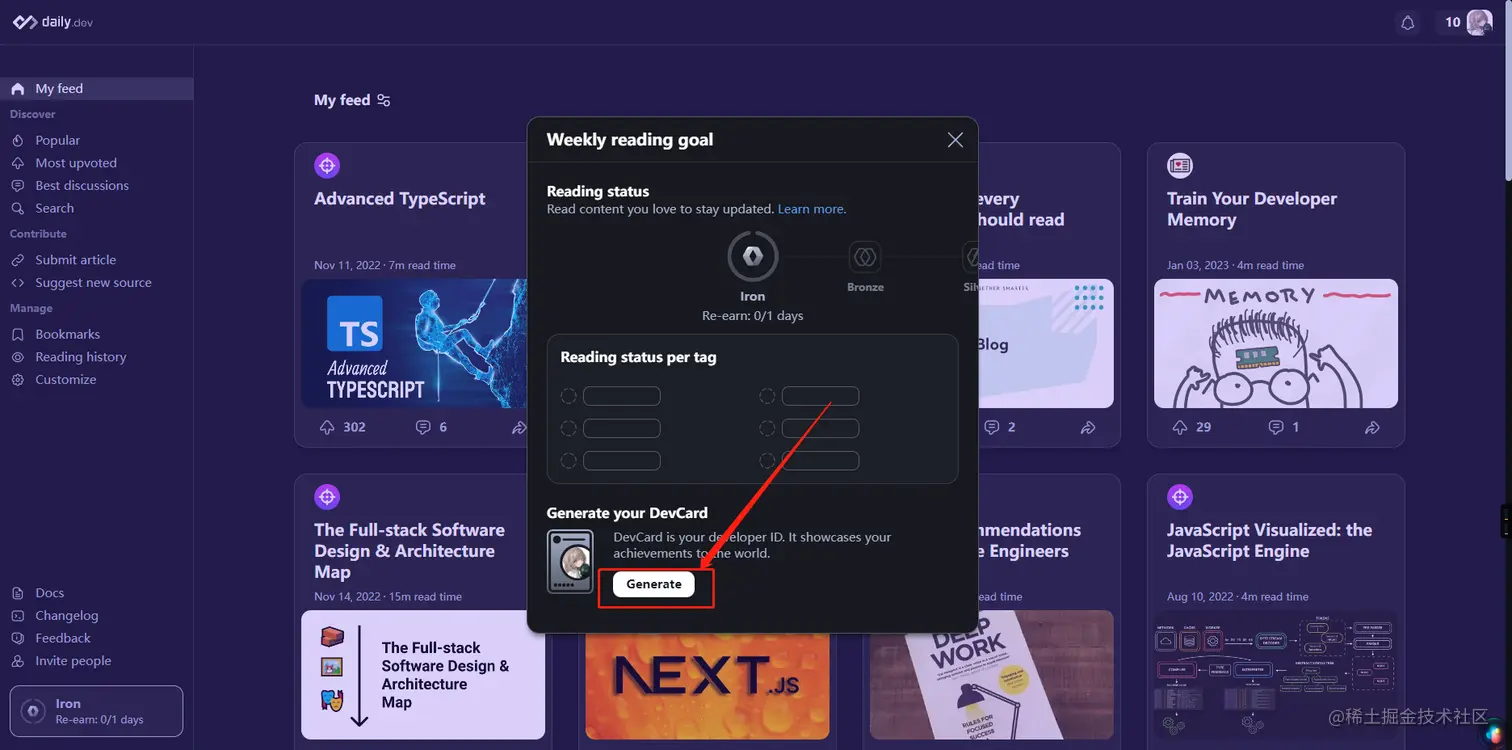The width and height of the screenshot is (1512, 750).
Task: Open the NEXT.js post thumbnail
Action: 707,686
